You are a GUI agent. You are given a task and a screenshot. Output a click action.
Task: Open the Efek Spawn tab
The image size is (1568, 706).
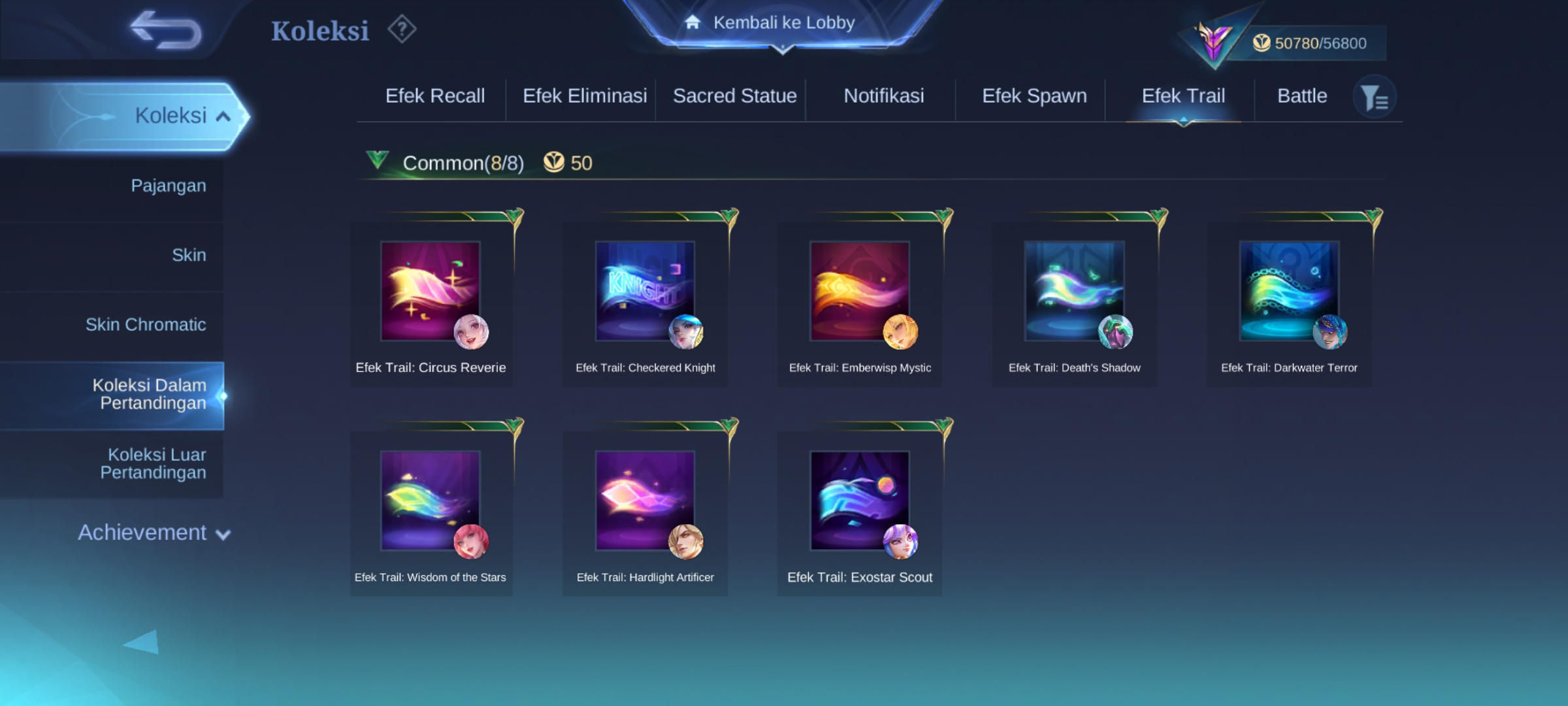(x=1034, y=96)
